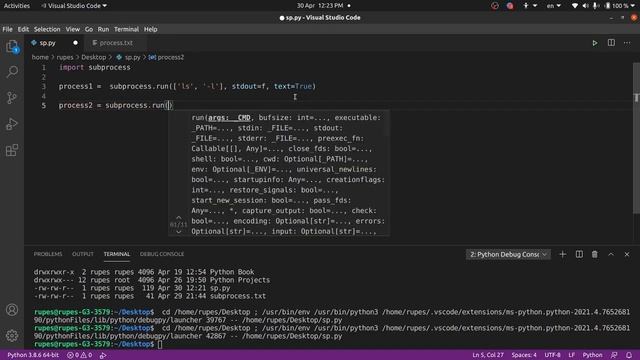The width and height of the screenshot is (640, 360).
Task: Show previous signature in parameter hint
Action: point(178,218)
